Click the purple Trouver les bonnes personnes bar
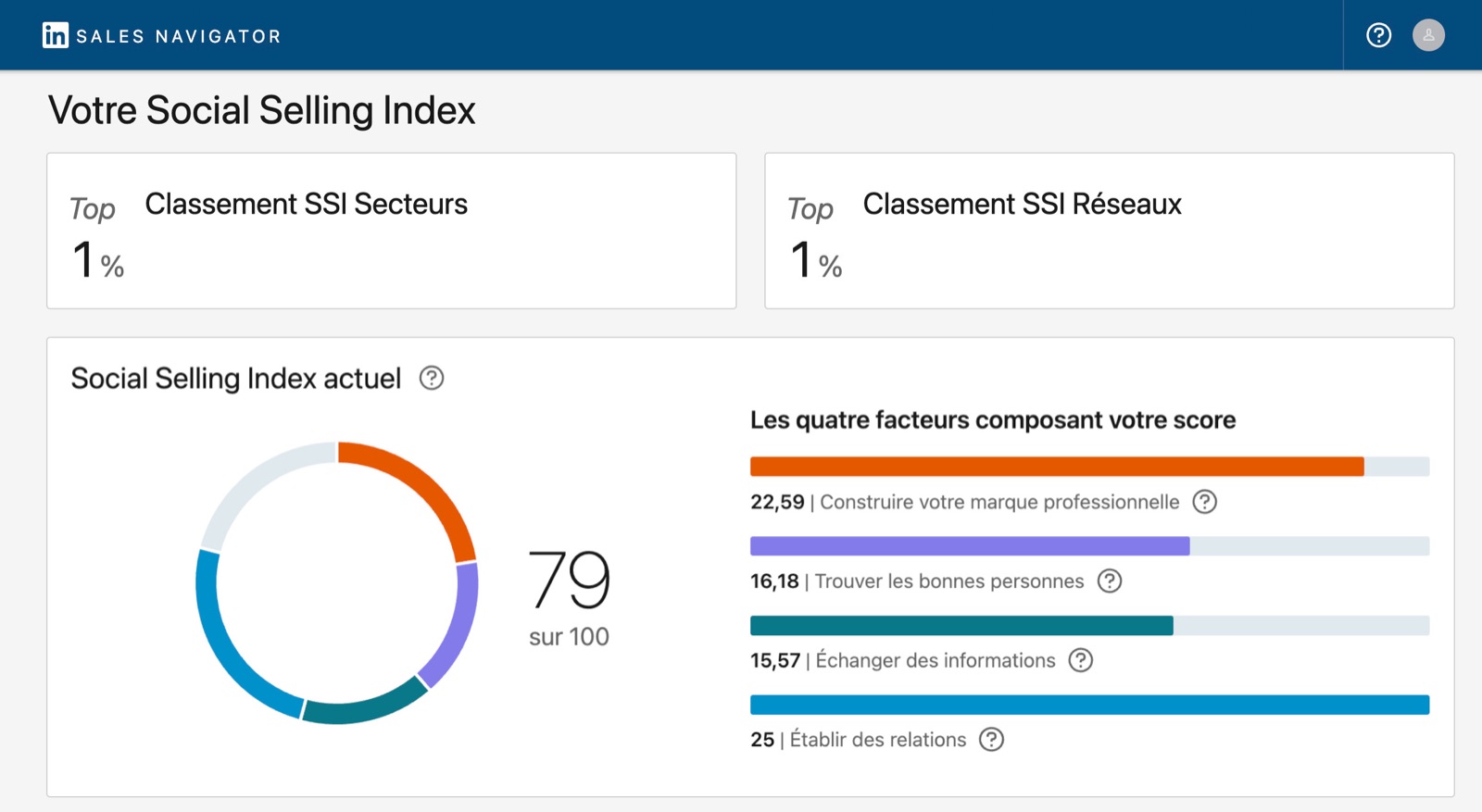 [970, 546]
